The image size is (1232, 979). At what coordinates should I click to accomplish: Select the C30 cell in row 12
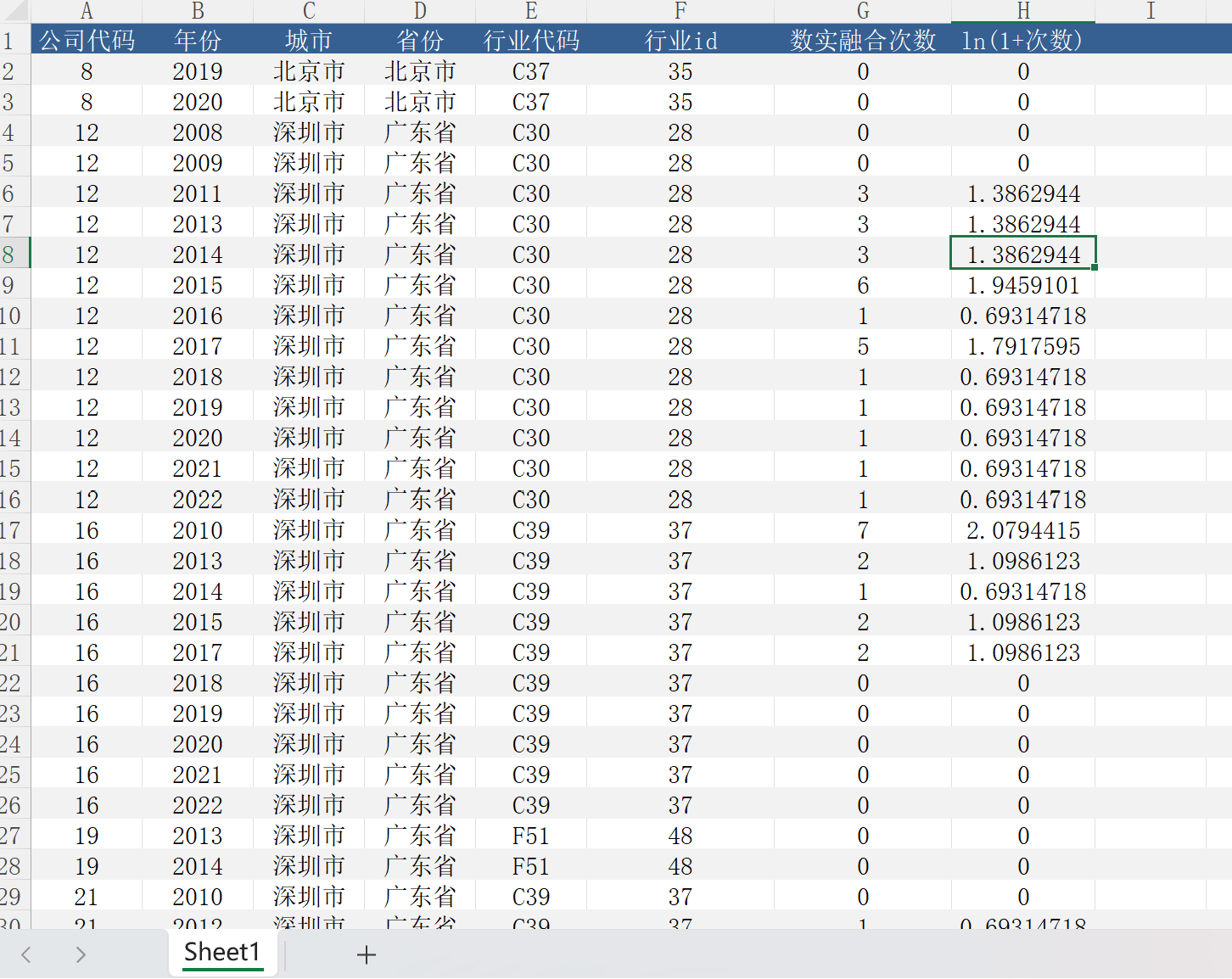(531, 377)
